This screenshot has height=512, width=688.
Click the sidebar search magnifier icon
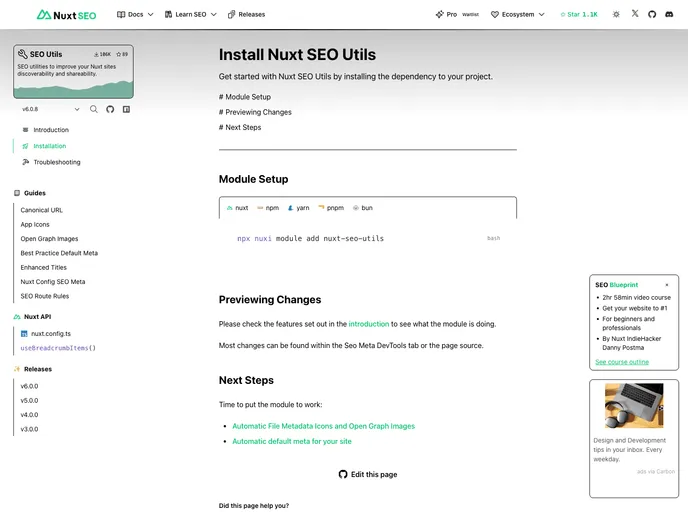[94, 109]
